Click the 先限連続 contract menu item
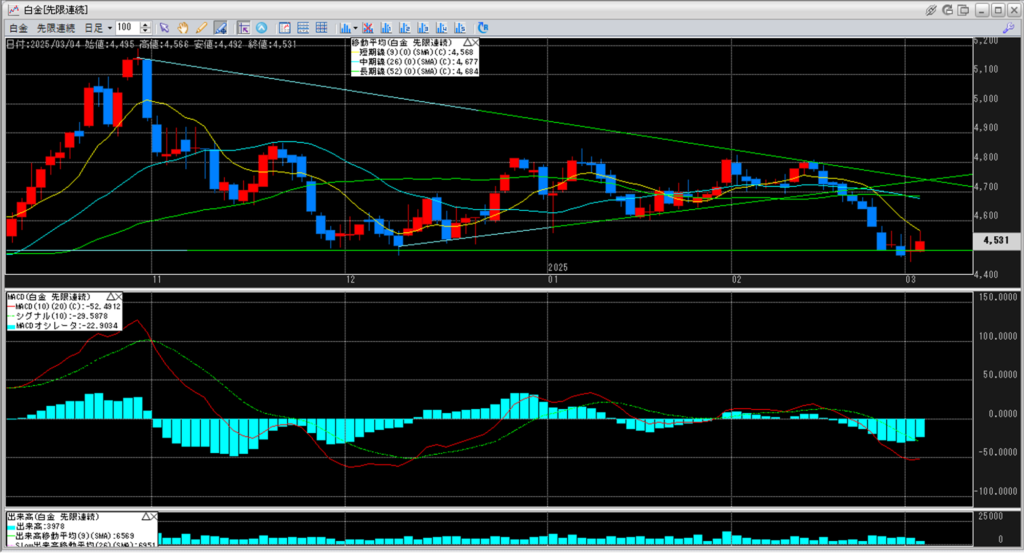Image resolution: width=1024 pixels, height=553 pixels. coord(54,27)
